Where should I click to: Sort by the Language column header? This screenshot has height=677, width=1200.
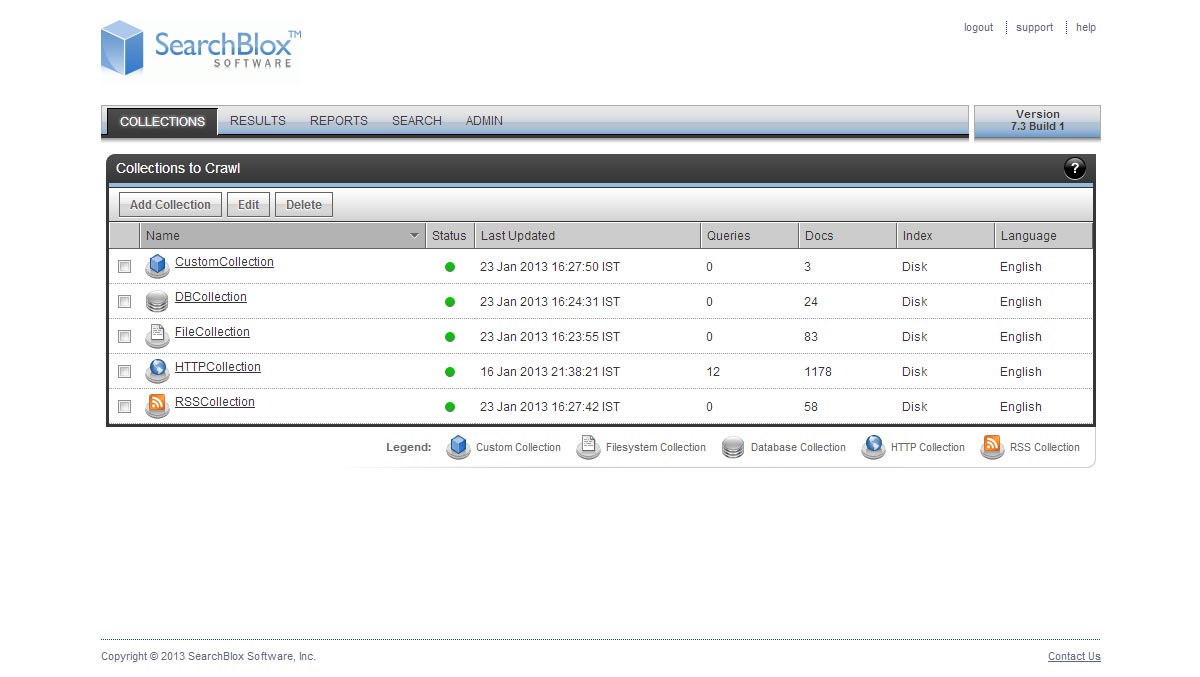[x=1043, y=236]
